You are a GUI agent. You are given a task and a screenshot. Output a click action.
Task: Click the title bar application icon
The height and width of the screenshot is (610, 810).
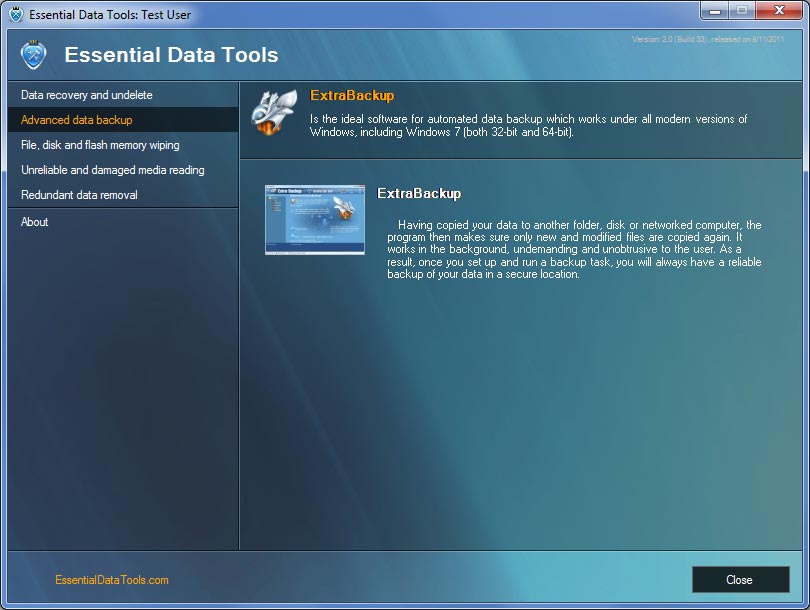pos(16,14)
